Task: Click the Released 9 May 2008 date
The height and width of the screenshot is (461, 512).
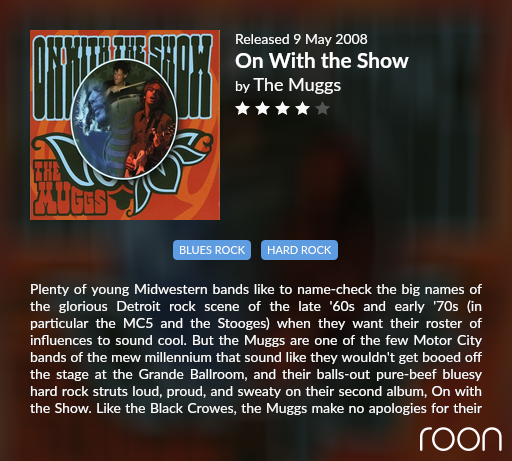Action: point(301,39)
